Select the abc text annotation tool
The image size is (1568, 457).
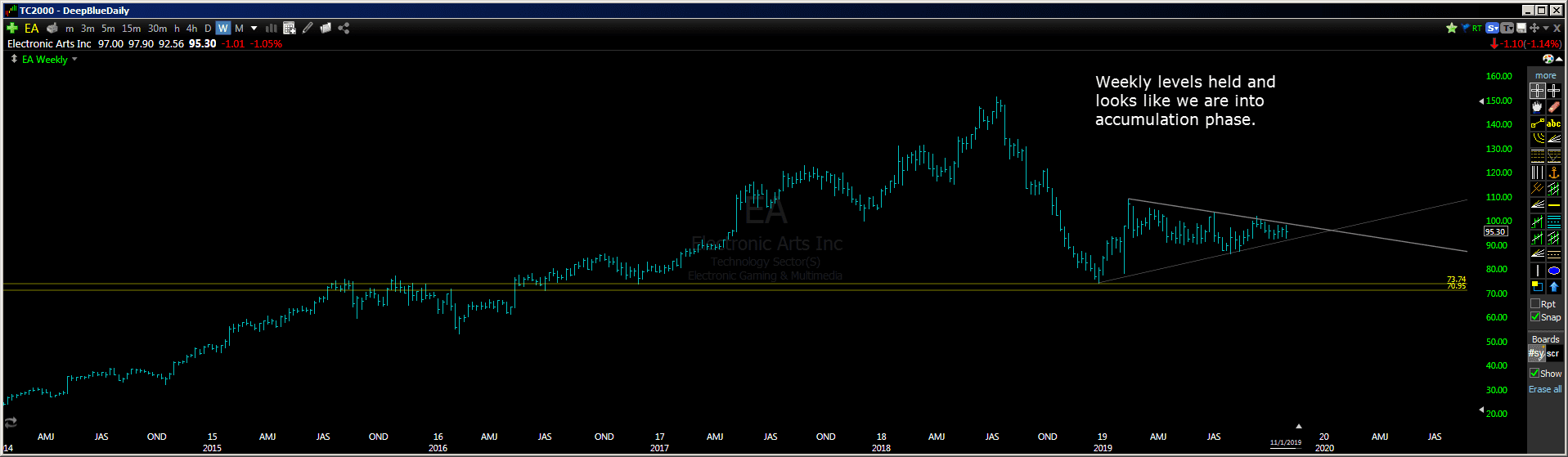1554,123
